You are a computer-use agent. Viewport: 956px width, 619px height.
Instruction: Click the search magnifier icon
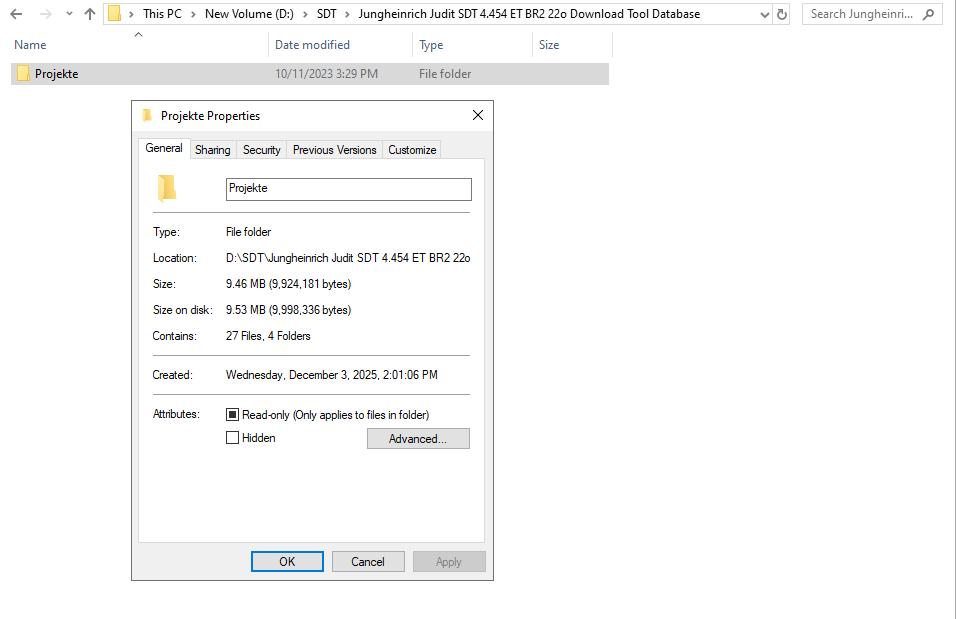coord(929,14)
